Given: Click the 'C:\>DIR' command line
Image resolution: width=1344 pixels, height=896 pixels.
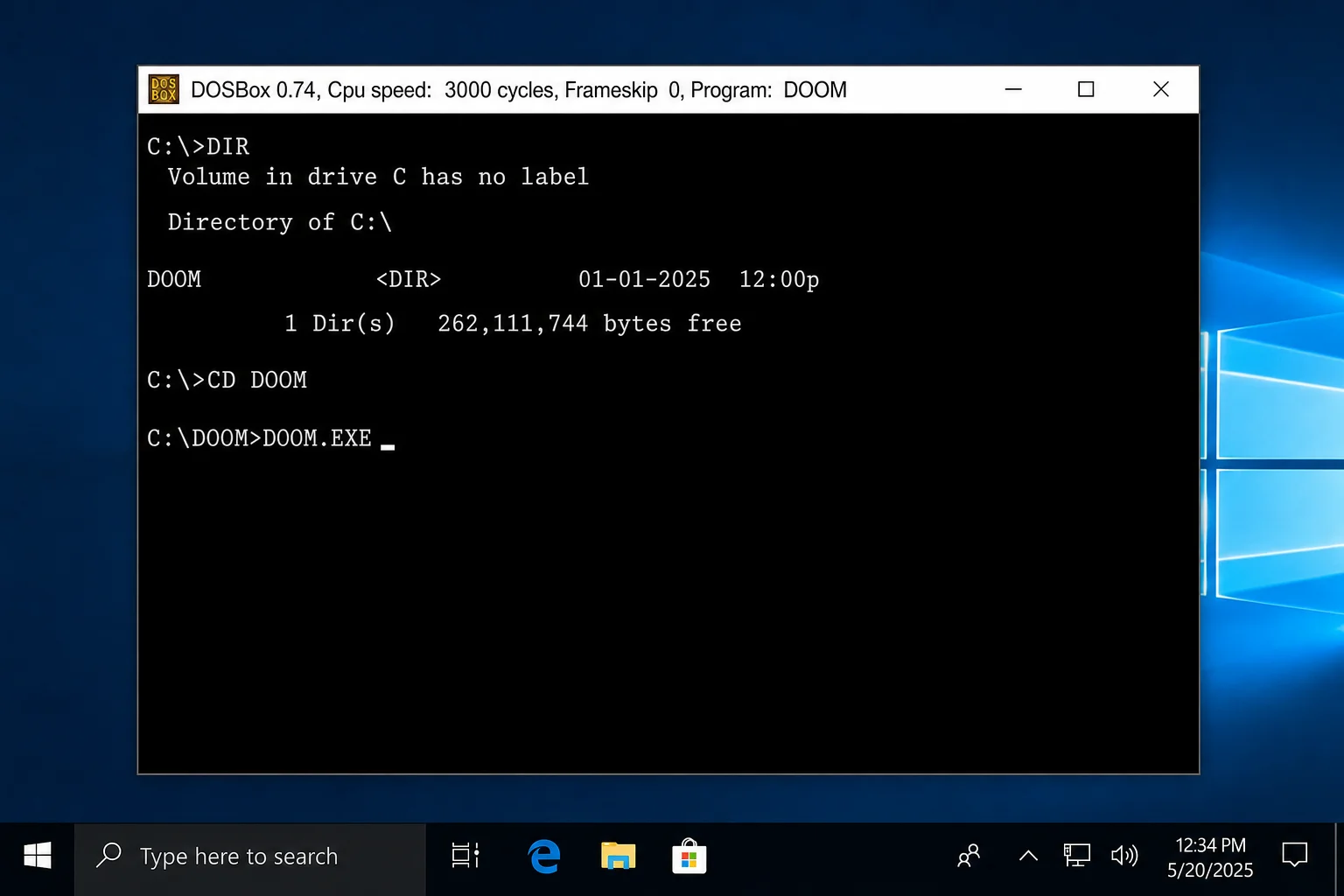Looking at the screenshot, I should point(199,147).
